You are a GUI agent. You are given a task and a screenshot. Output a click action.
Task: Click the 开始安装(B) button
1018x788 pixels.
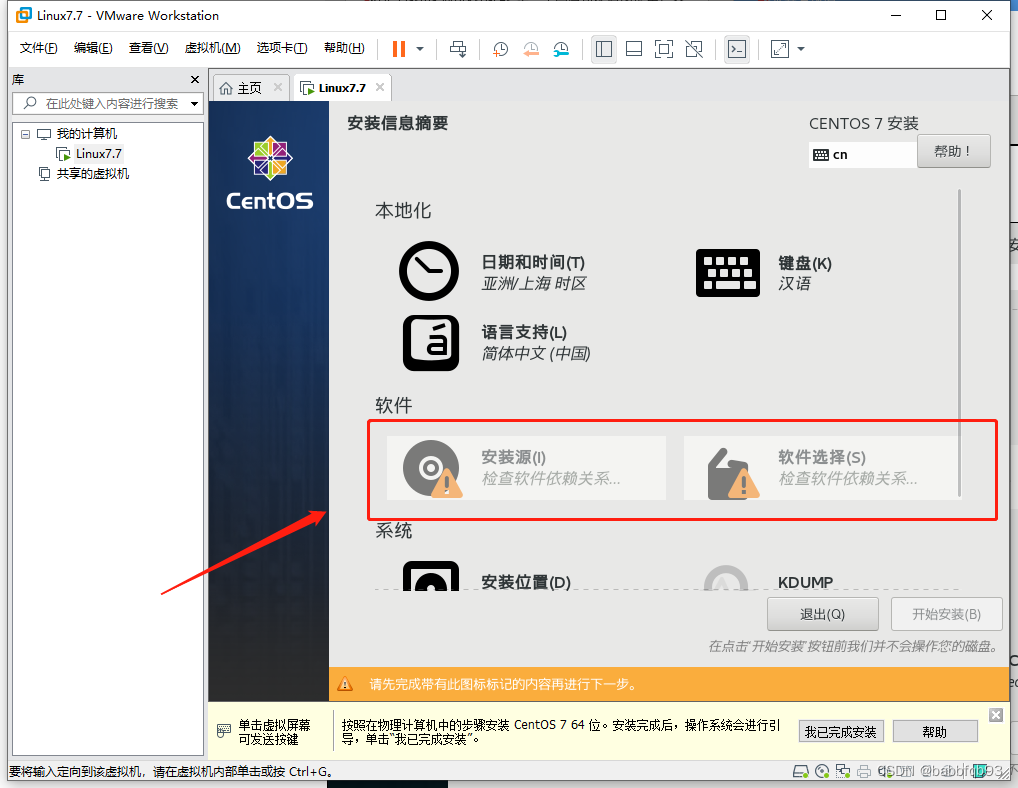(947, 614)
